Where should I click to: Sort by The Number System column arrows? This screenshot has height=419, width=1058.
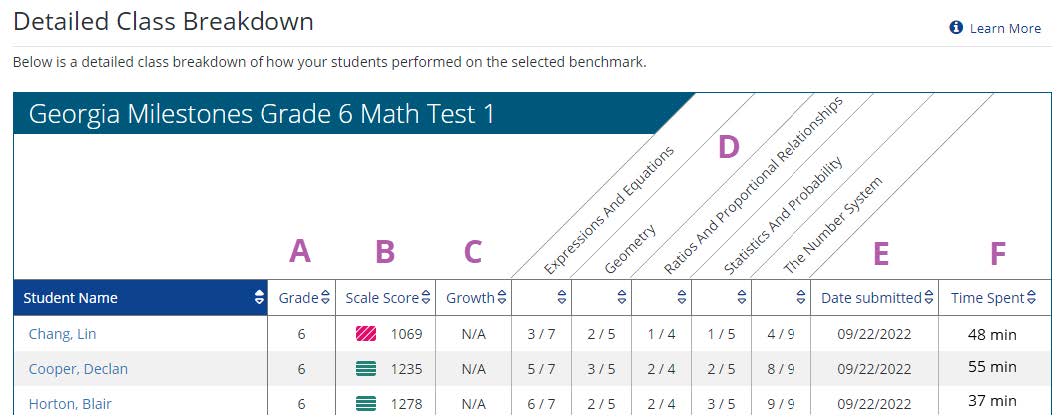(x=802, y=297)
